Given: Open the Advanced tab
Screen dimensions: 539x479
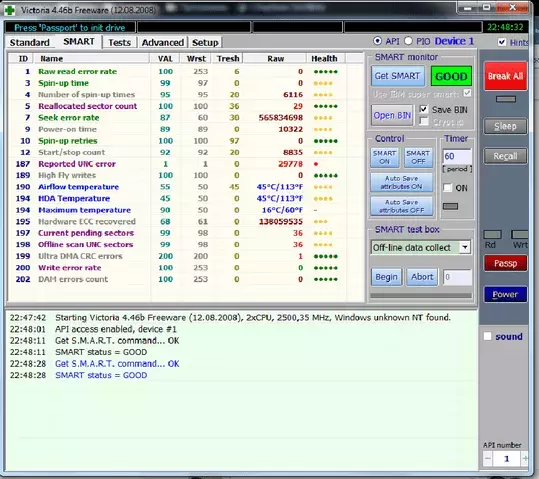Looking at the screenshot, I should (163, 42).
